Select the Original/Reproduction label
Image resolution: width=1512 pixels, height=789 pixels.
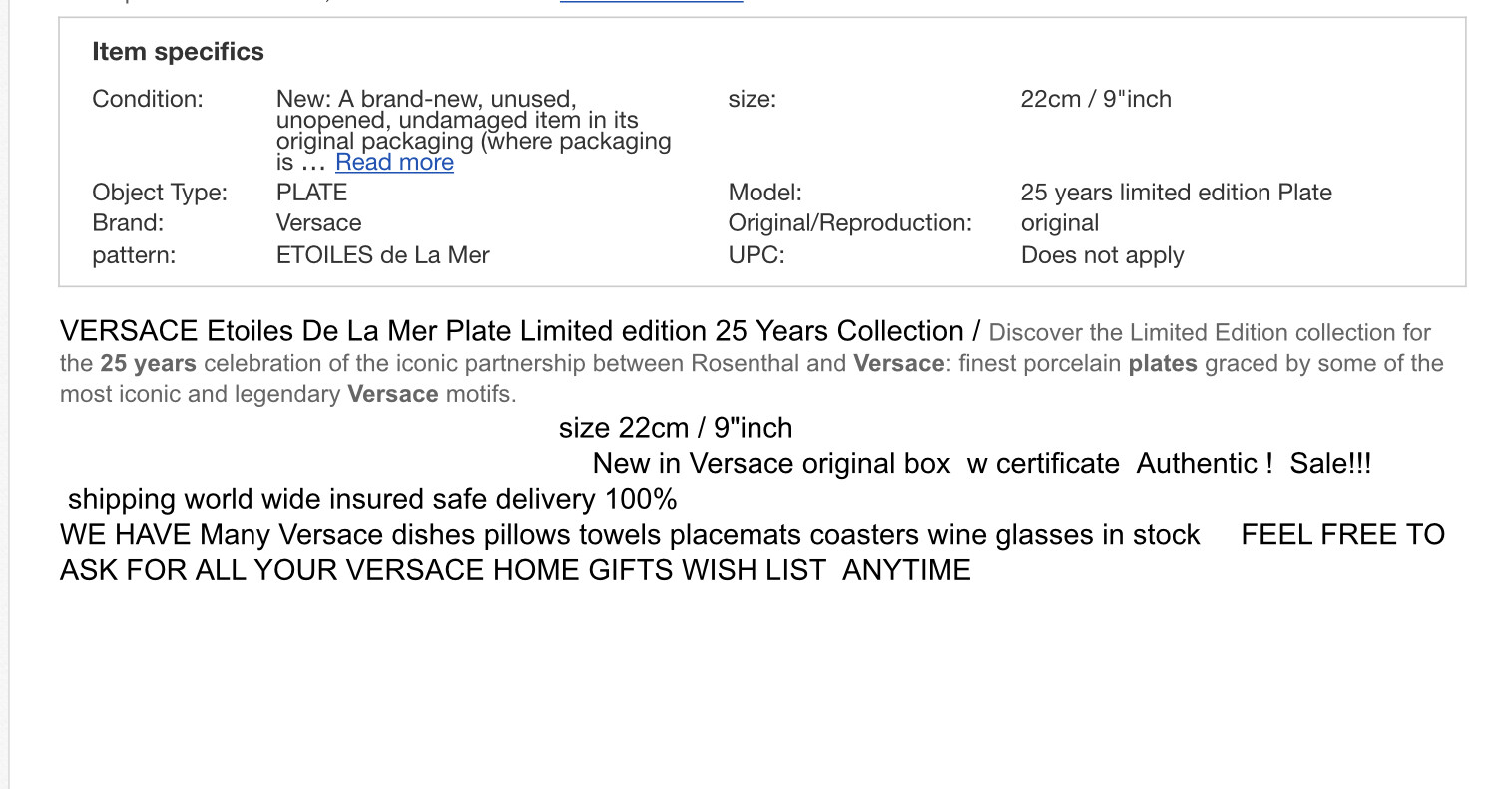pos(849,223)
